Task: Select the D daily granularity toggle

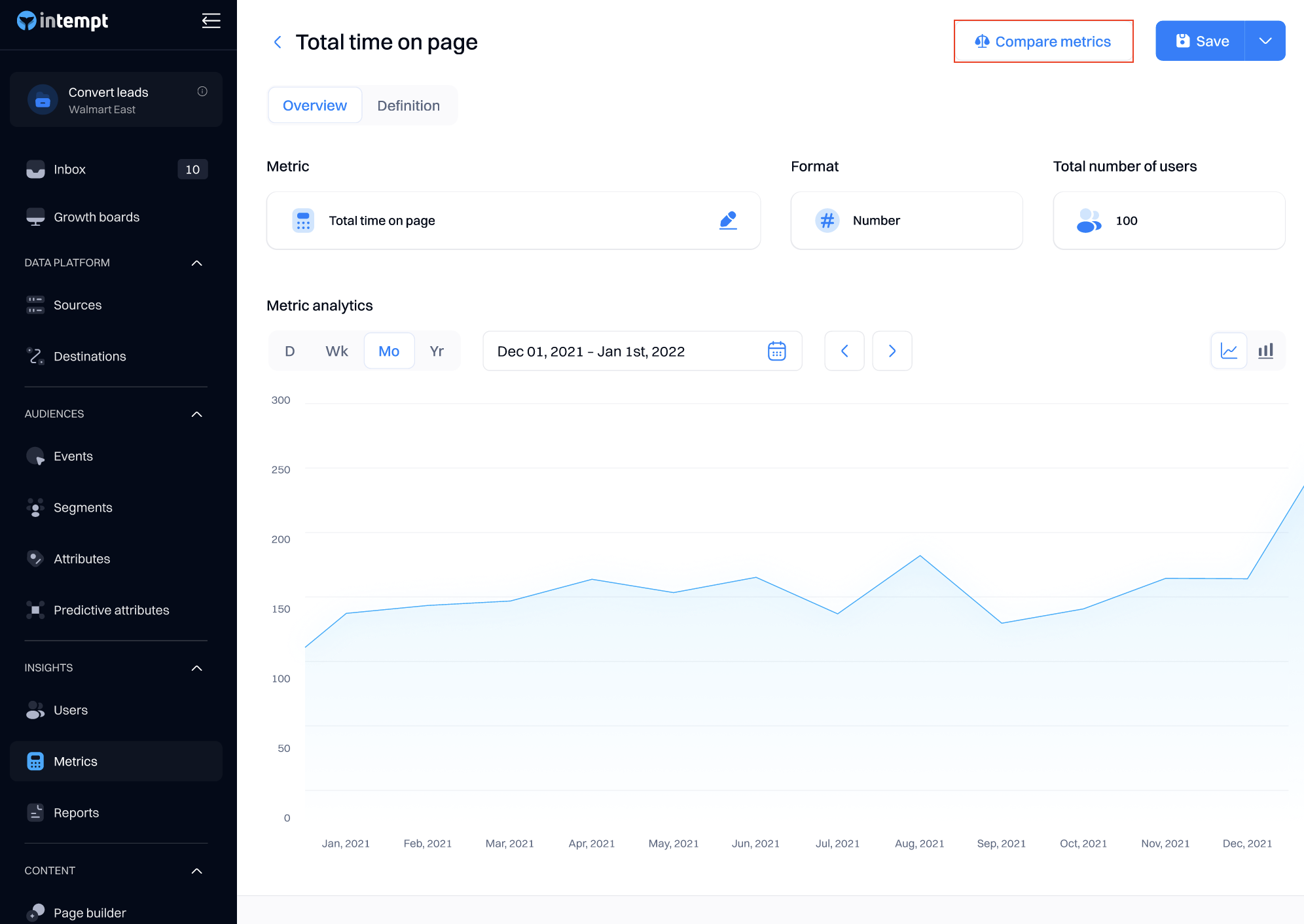Action: [x=290, y=351]
